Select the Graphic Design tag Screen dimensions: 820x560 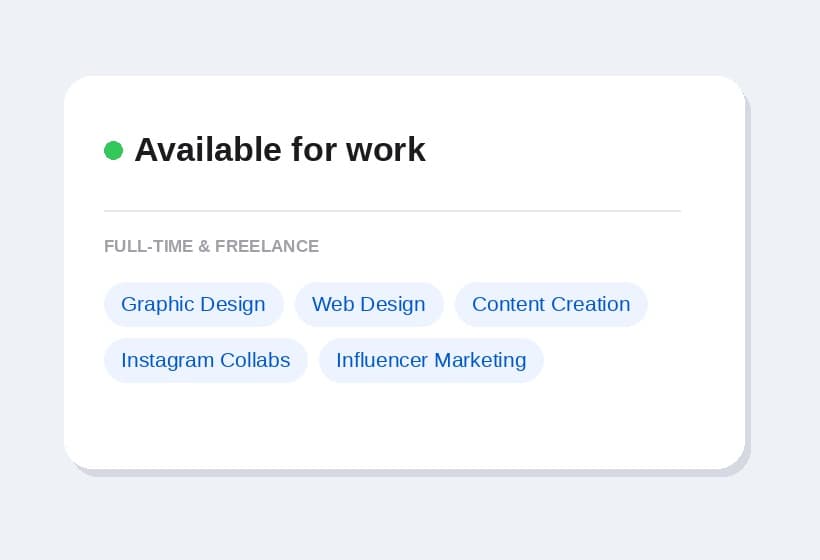click(193, 304)
